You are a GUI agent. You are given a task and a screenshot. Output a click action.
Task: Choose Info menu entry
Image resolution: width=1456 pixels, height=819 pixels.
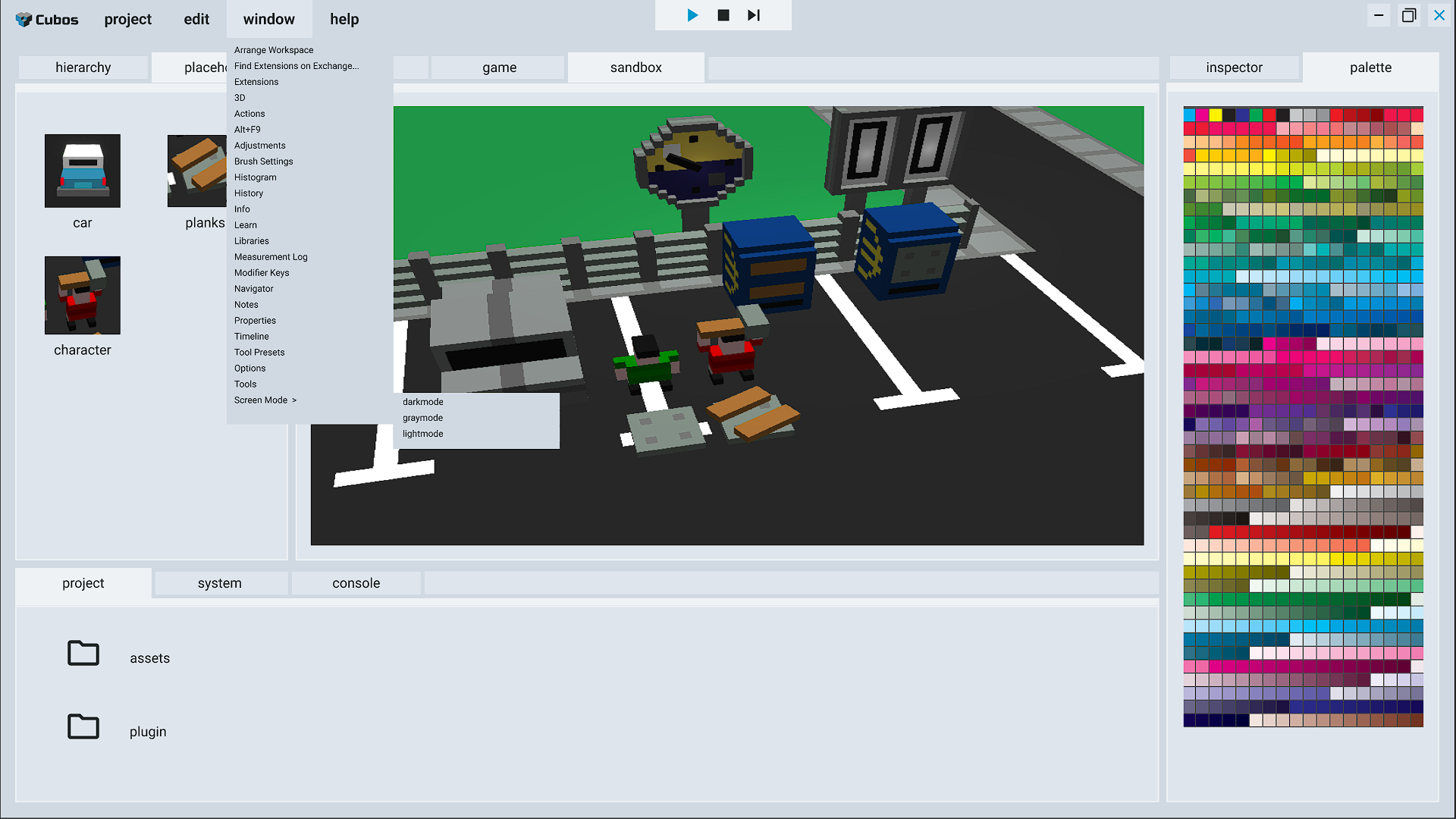[x=242, y=209]
